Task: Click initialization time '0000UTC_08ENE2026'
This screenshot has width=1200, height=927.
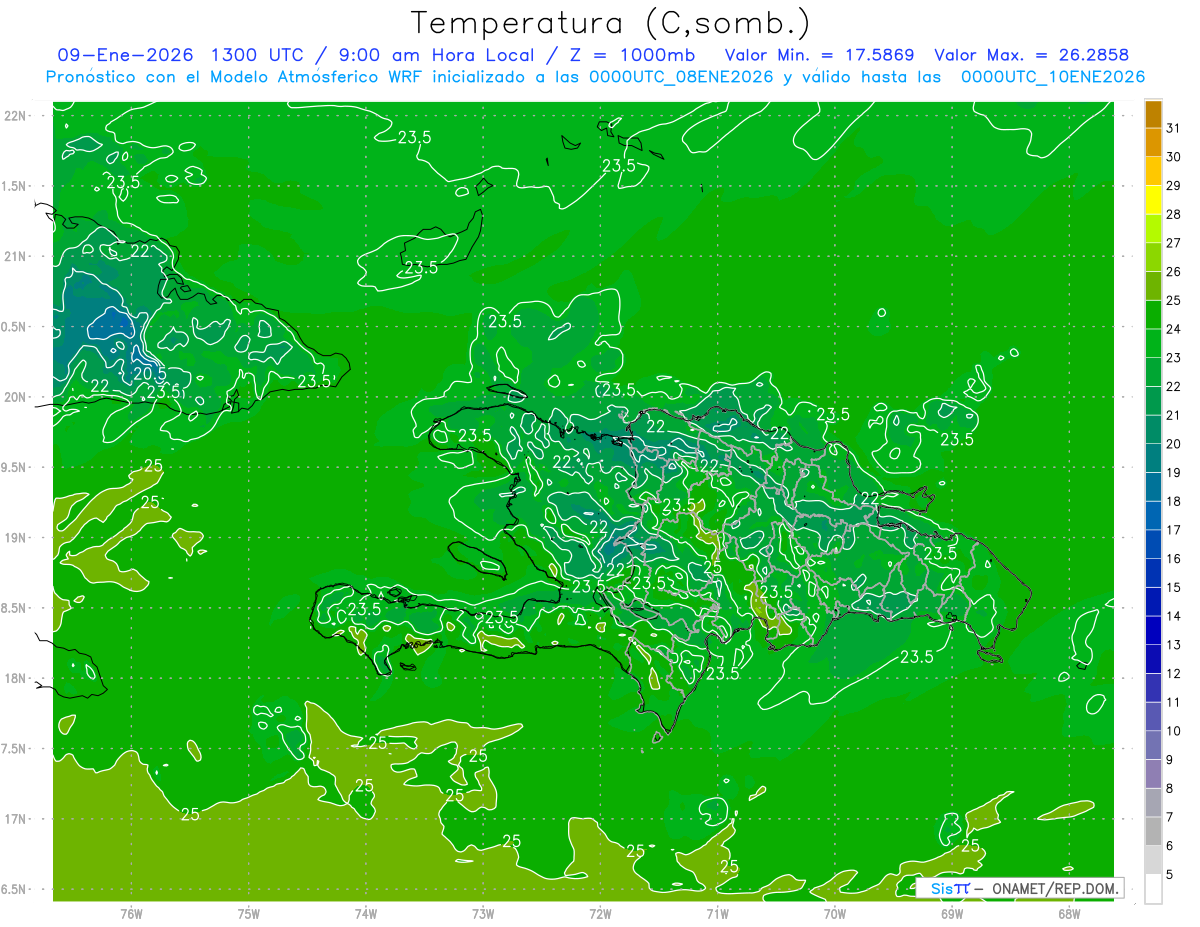Action: coord(682,77)
